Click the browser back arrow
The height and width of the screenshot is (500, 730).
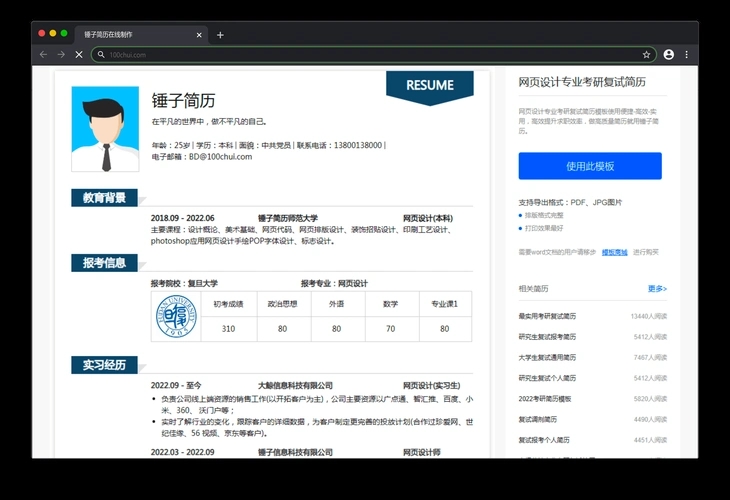click(43, 54)
